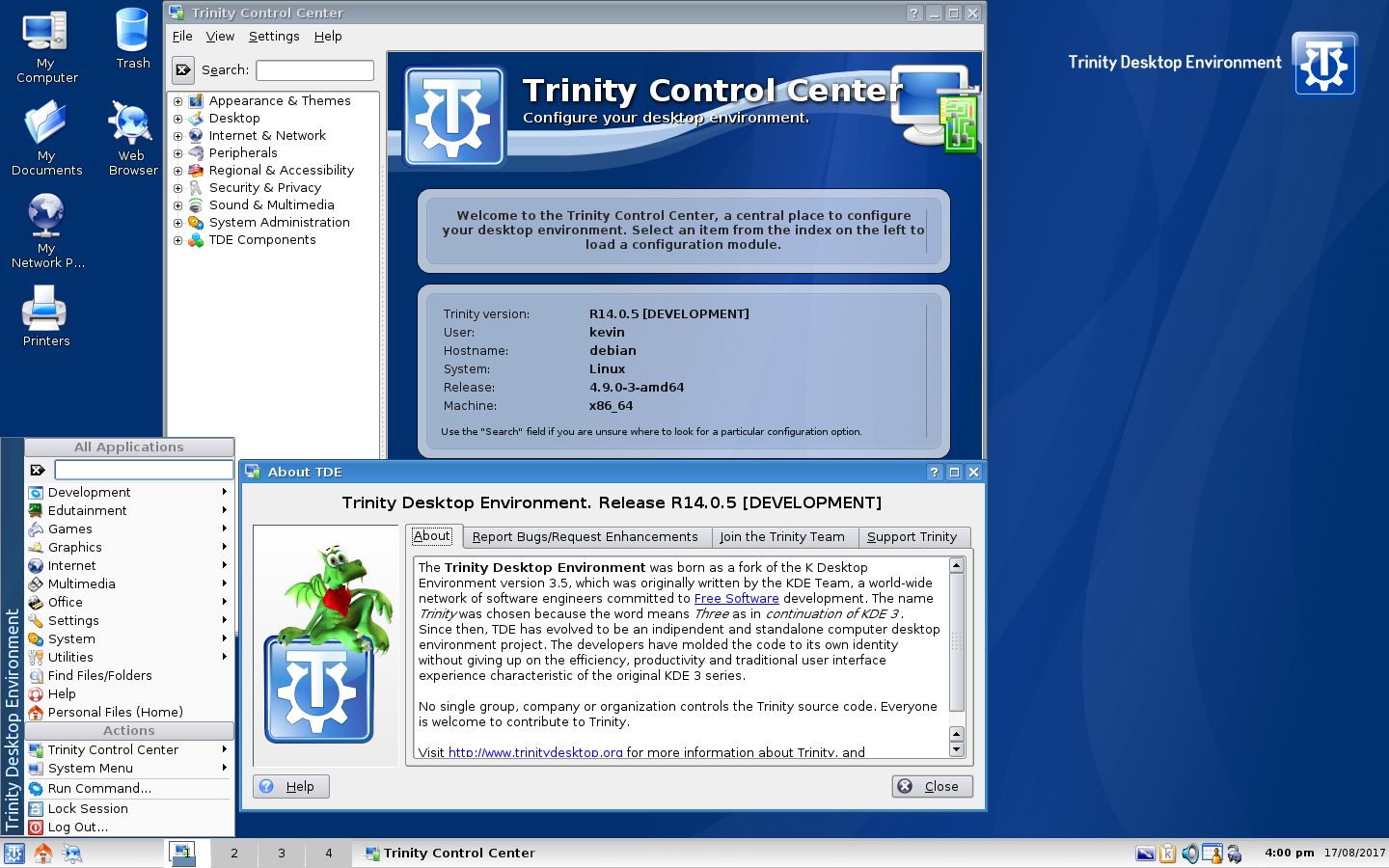Open the Trash desktop icon

click(x=132, y=39)
